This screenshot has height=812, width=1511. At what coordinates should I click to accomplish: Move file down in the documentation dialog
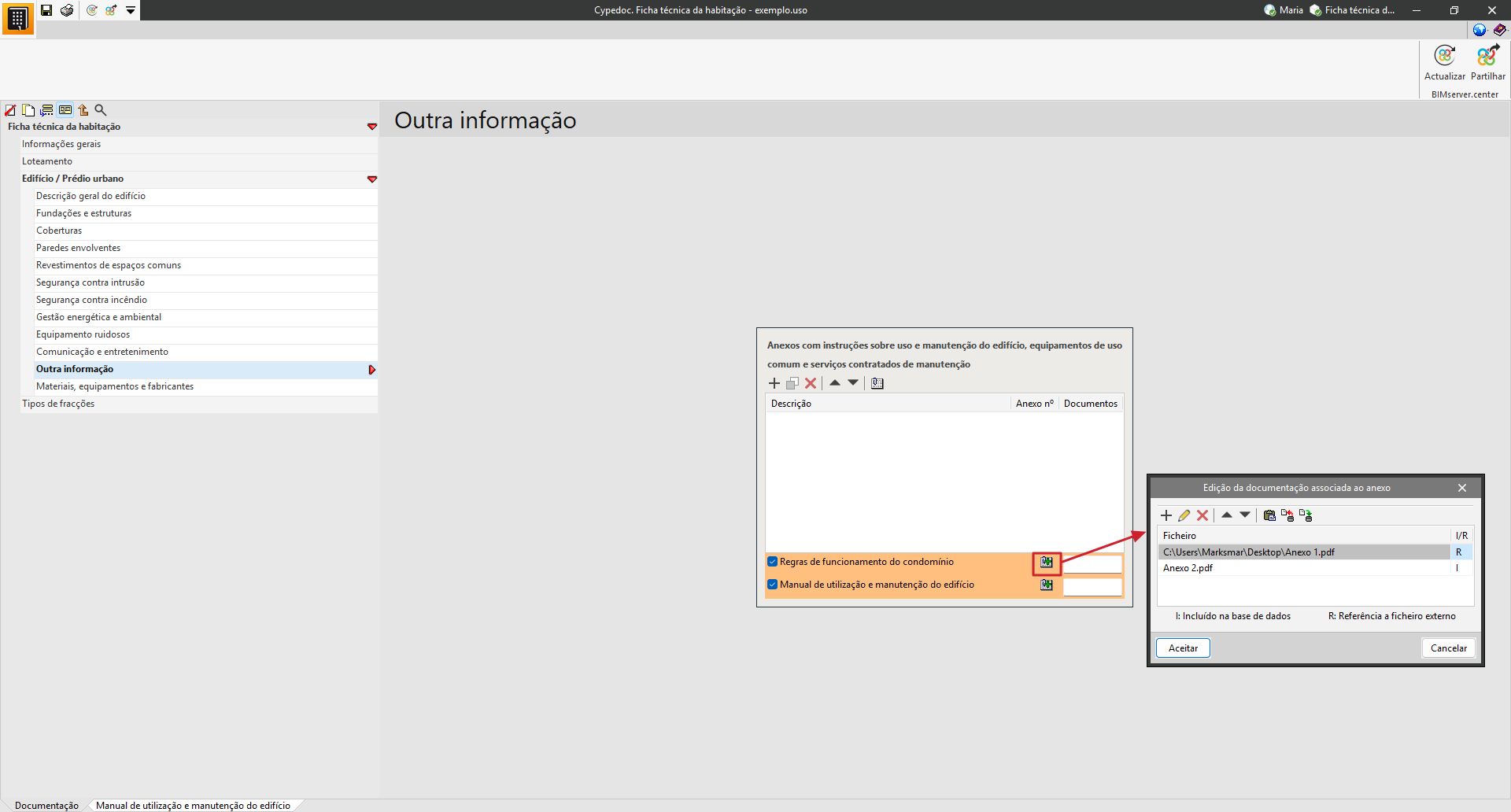click(1245, 515)
